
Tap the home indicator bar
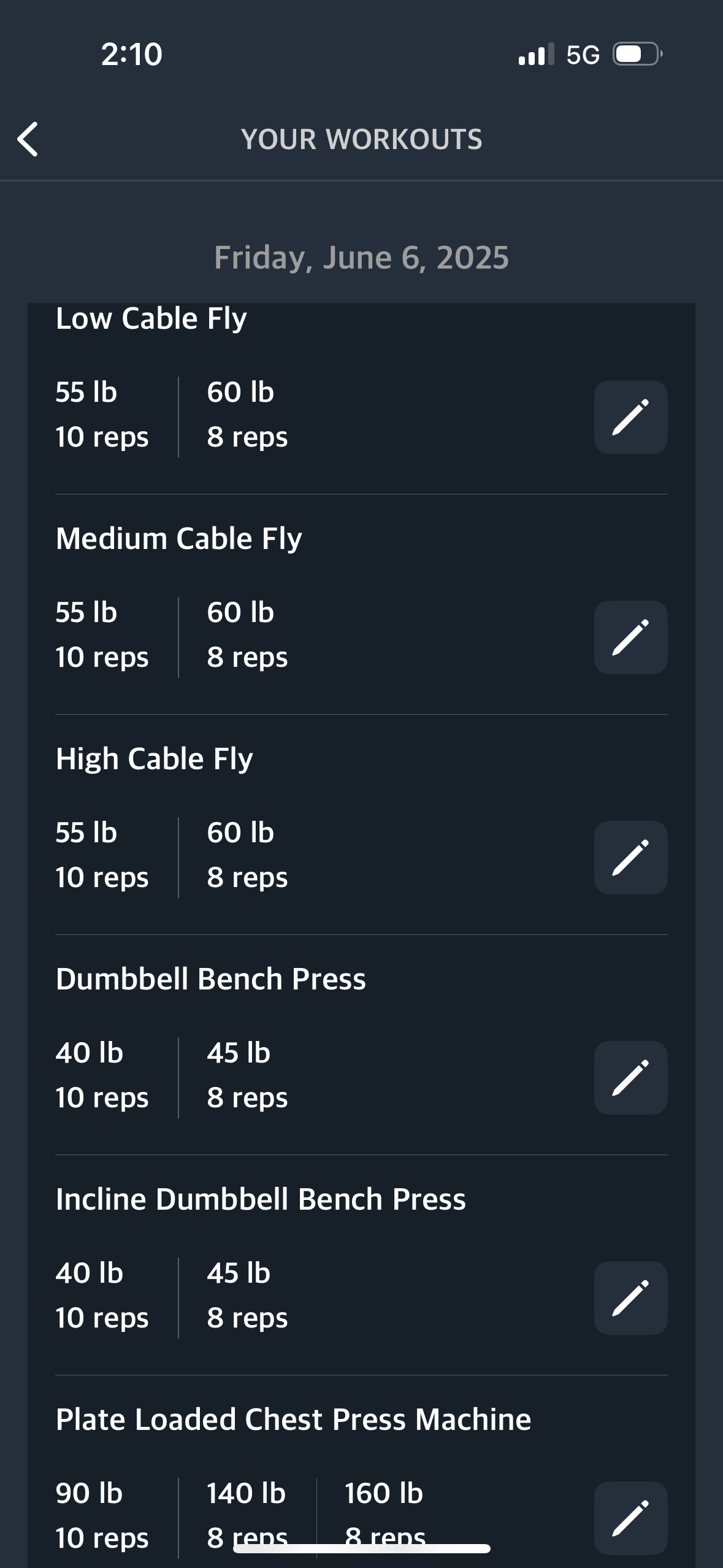(361, 1548)
